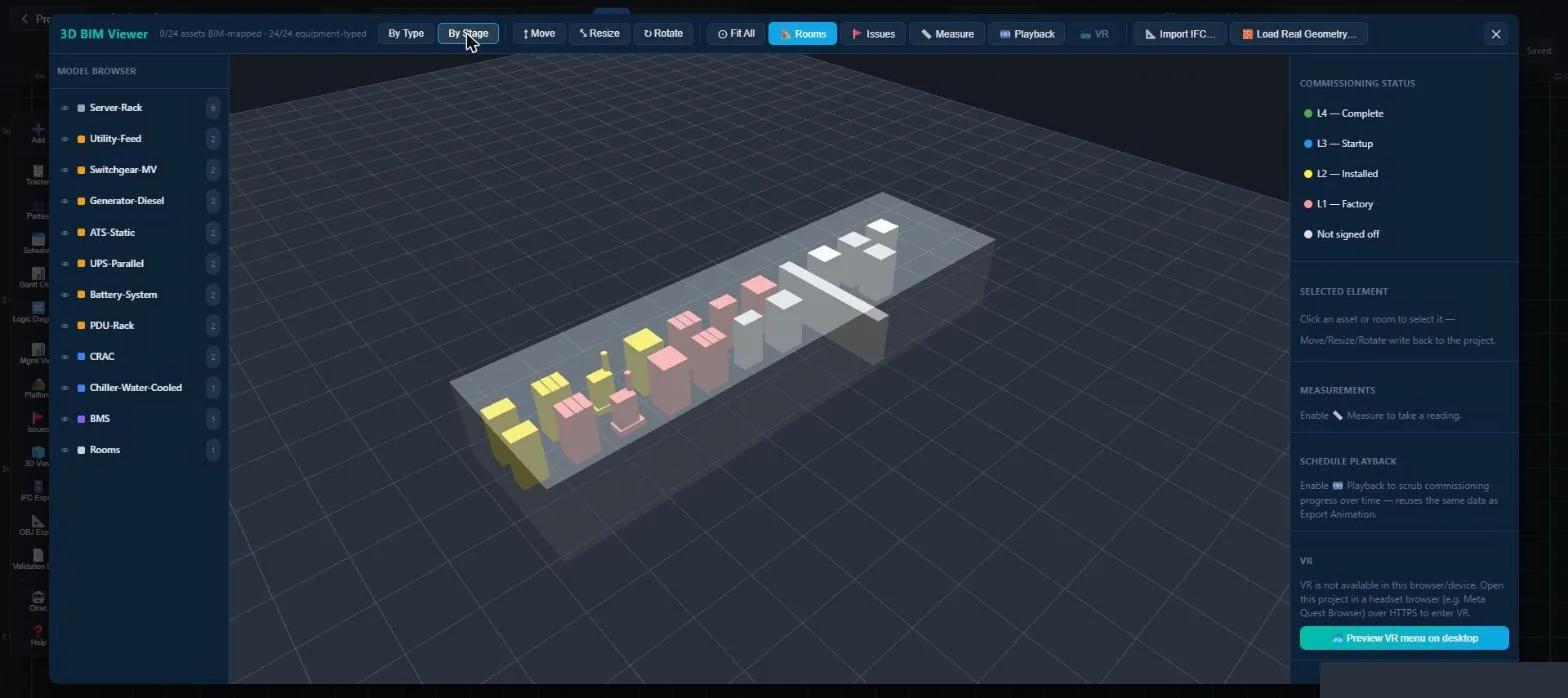Toggle CRAC visibility eye
1568x698 pixels.
point(65,357)
